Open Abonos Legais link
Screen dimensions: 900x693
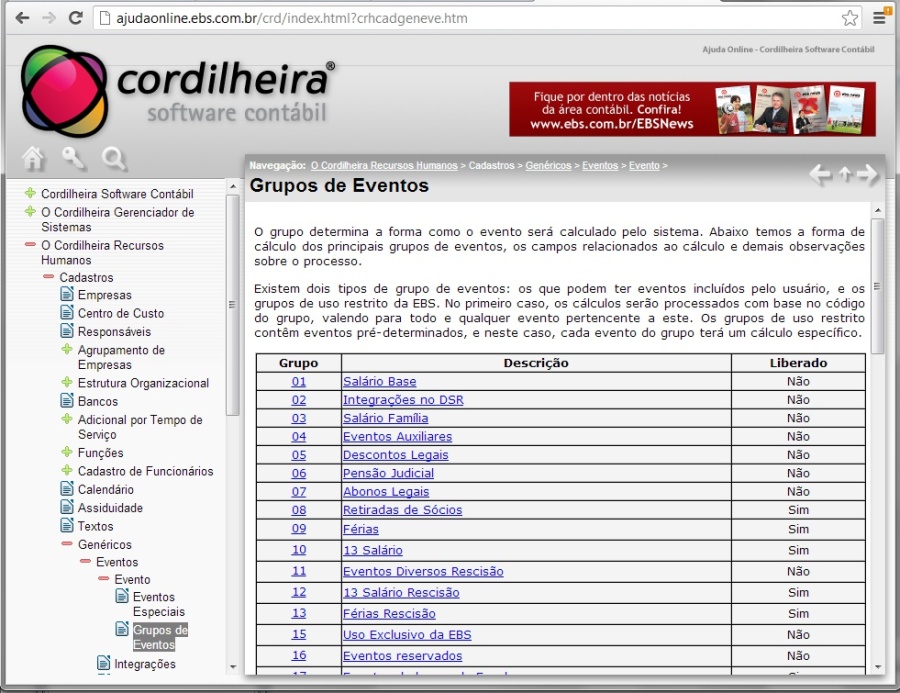386,491
